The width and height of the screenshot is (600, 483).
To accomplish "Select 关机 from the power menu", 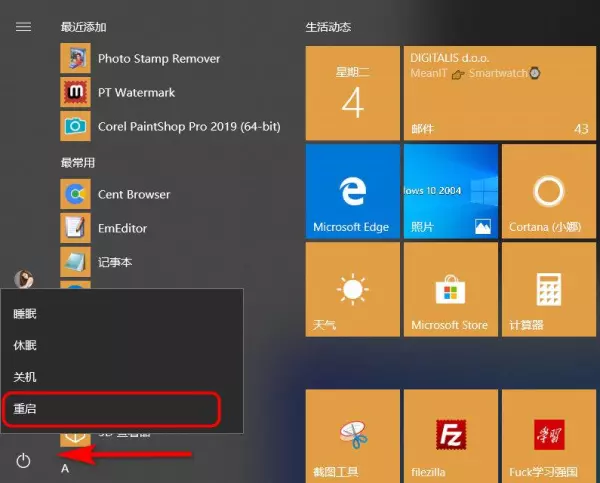I will [122, 377].
